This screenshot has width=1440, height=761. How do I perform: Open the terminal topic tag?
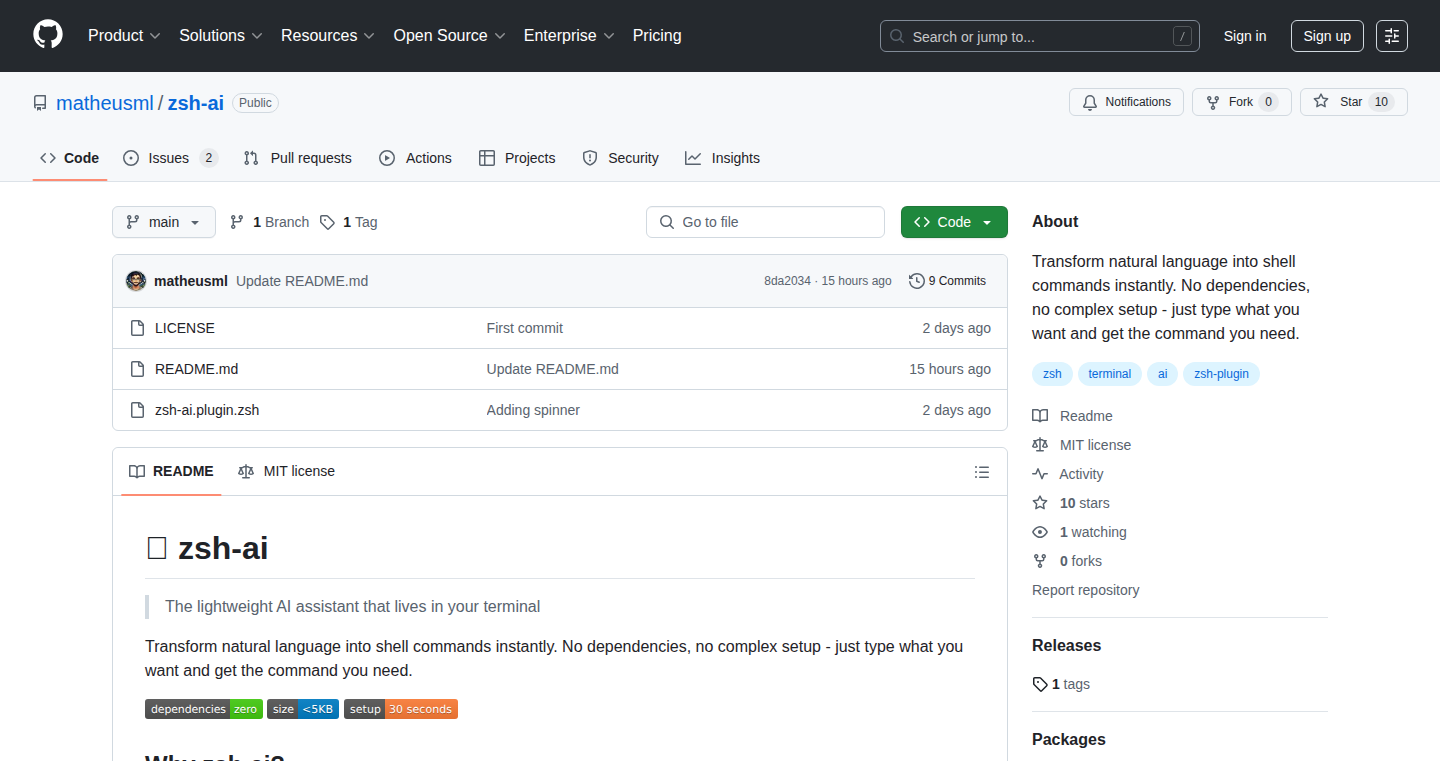tap(1110, 374)
